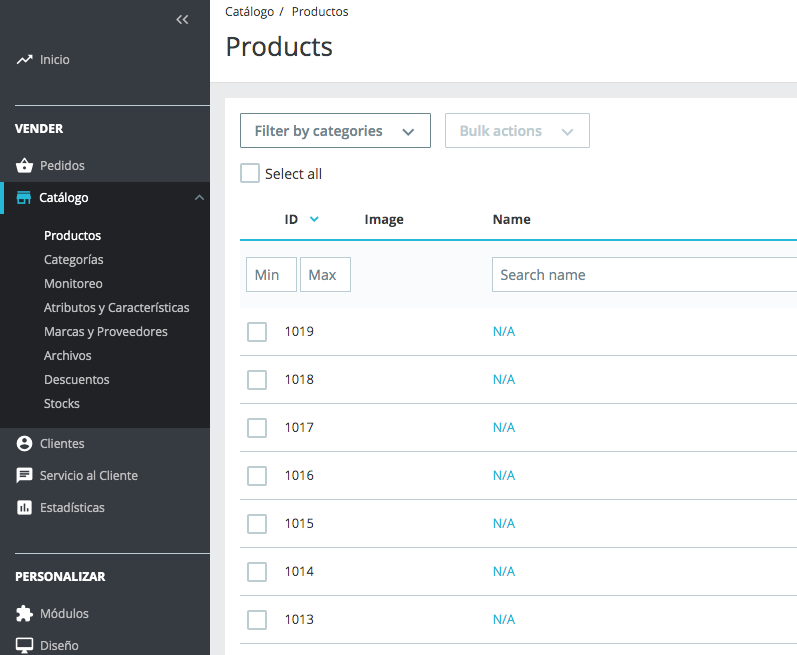797x655 pixels.
Task: Click the Diseño monitor icon
Action: [25, 646]
